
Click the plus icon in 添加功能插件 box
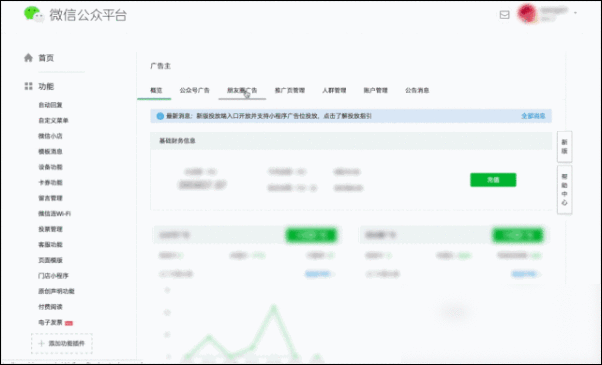point(41,344)
